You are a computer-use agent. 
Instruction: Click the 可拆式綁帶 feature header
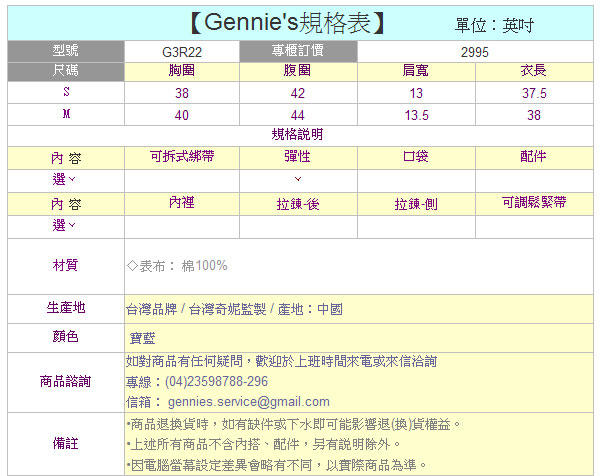[182, 156]
